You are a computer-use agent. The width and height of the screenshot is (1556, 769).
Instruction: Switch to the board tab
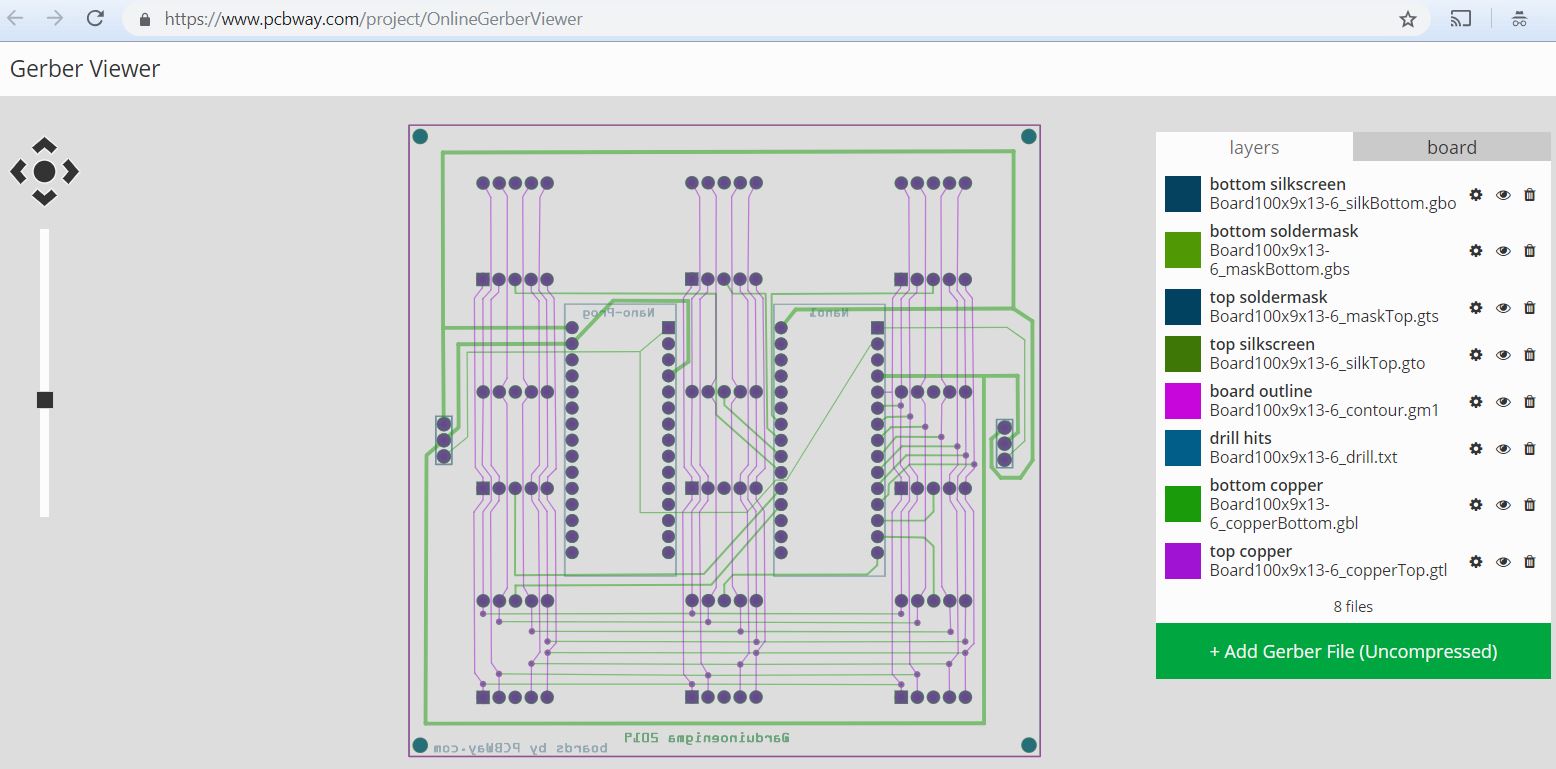coord(1451,147)
